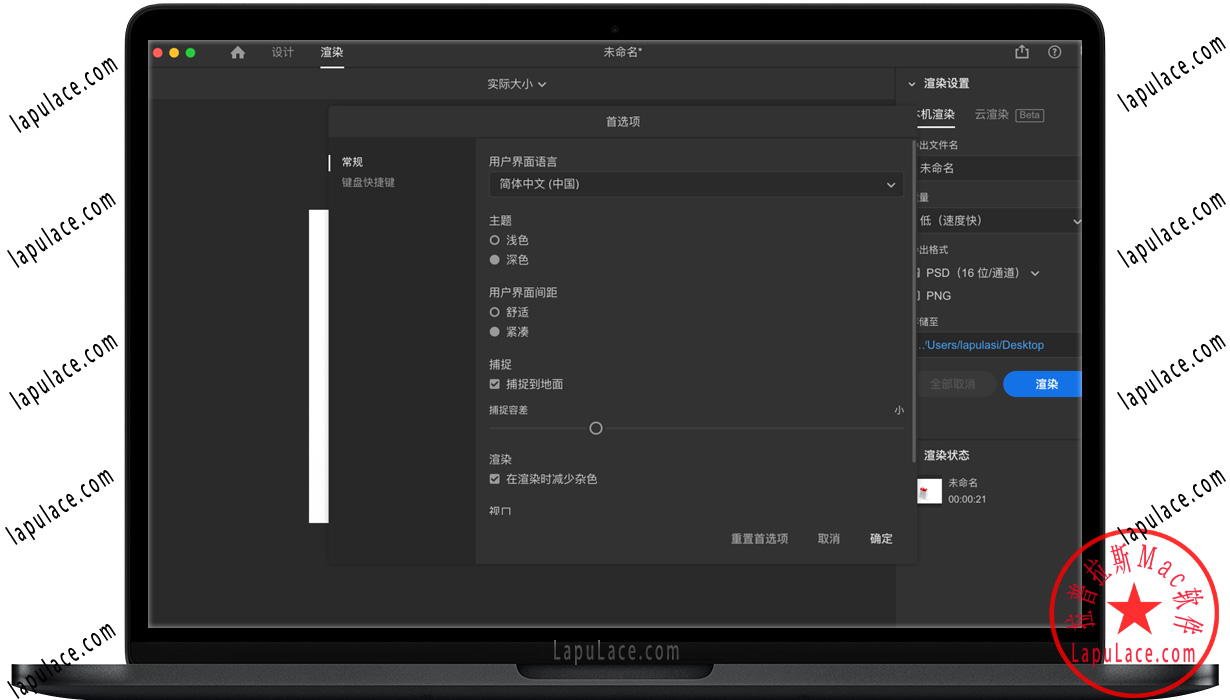
Task: Click the render status thumbnail for 未命名
Action: point(929,491)
